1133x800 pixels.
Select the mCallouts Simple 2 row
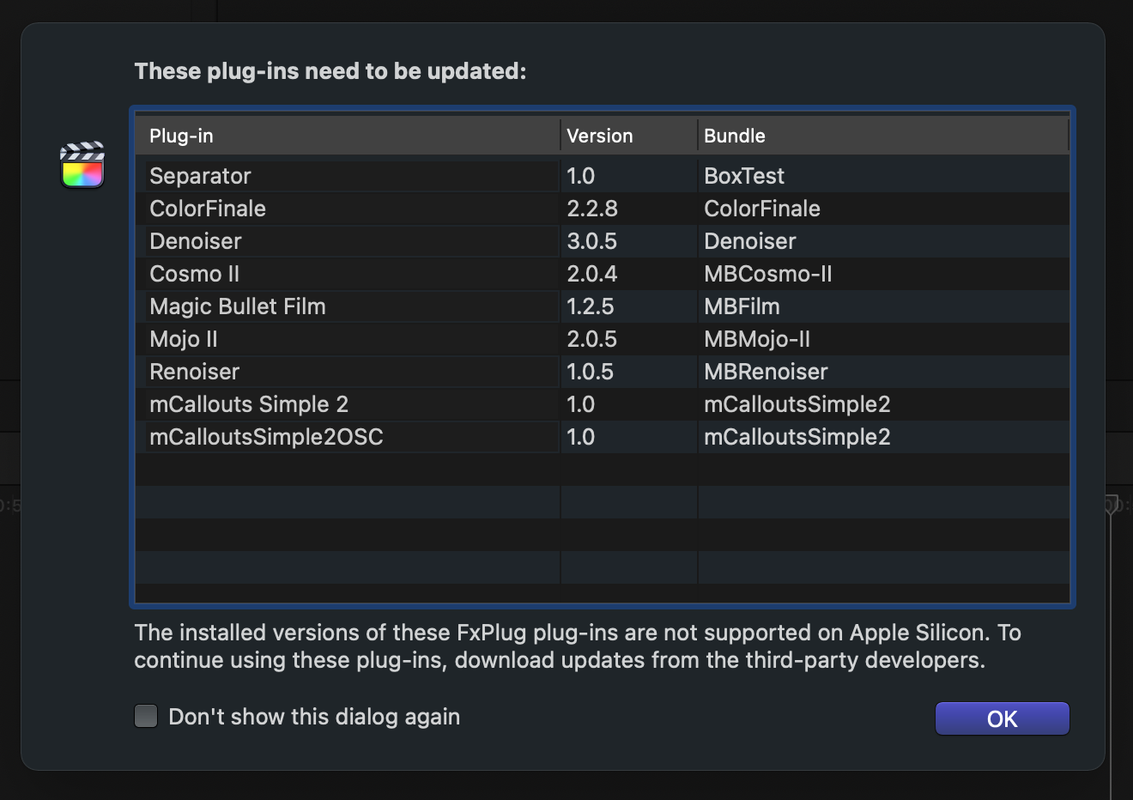point(602,404)
